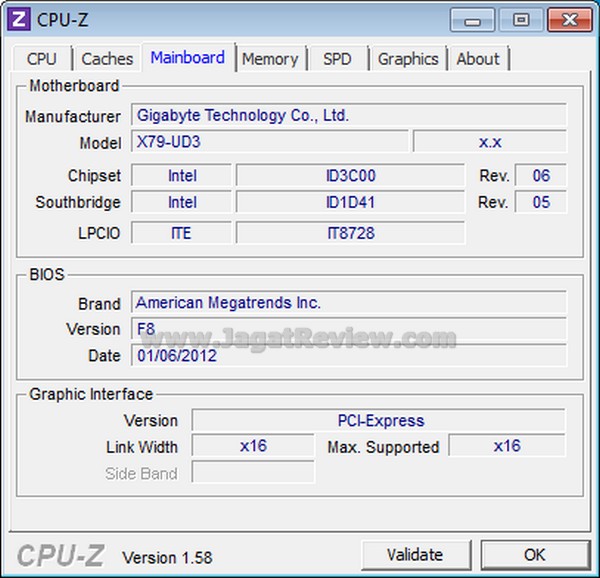Viewport: 600px width, 578px height.
Task: Click the chipset Rev. 06 value
Action: coord(541,175)
